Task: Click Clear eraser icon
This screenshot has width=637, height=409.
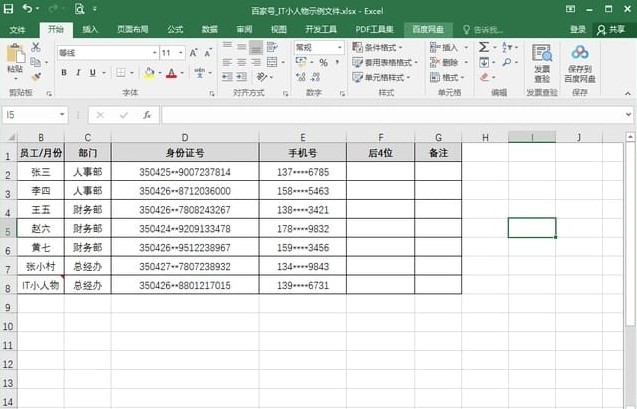Action: (484, 77)
